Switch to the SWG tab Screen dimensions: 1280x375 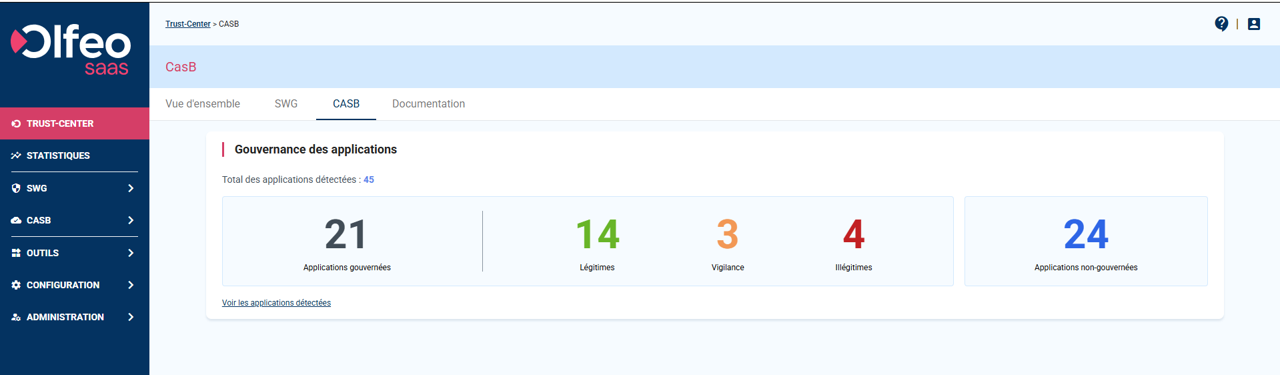pyautogui.click(x=286, y=104)
